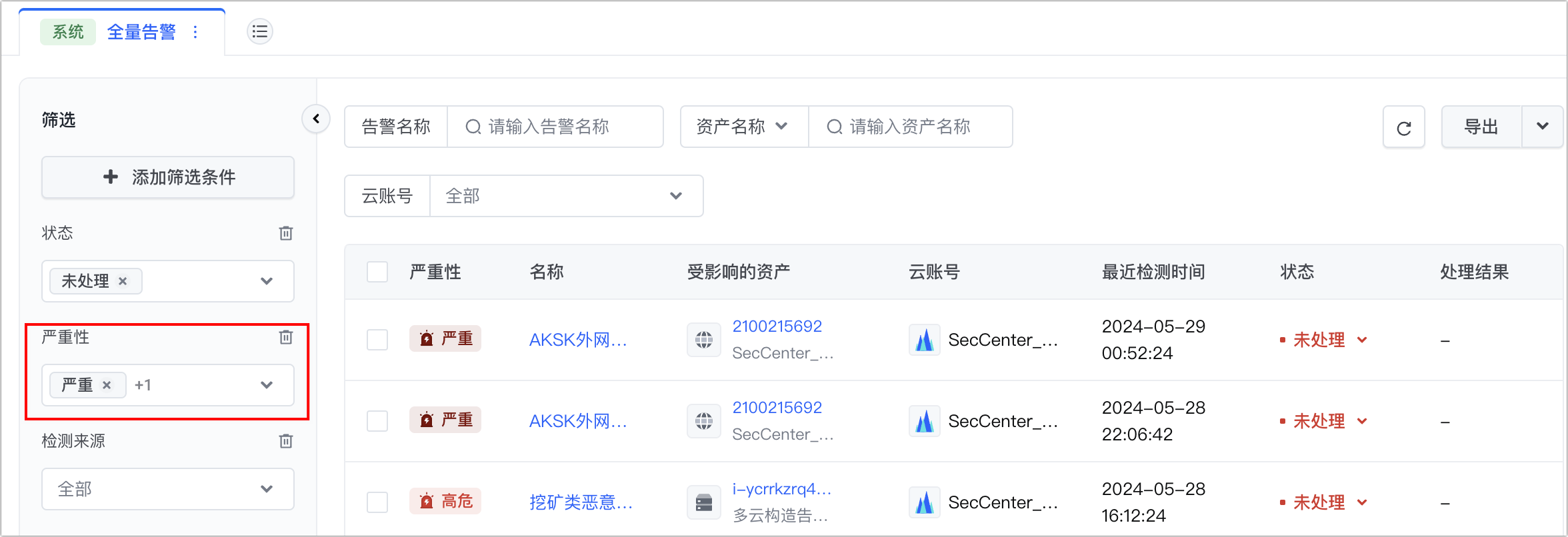Expand the arrow next to 导出 button
Viewport: 1568px width, 537px height.
click(1542, 127)
